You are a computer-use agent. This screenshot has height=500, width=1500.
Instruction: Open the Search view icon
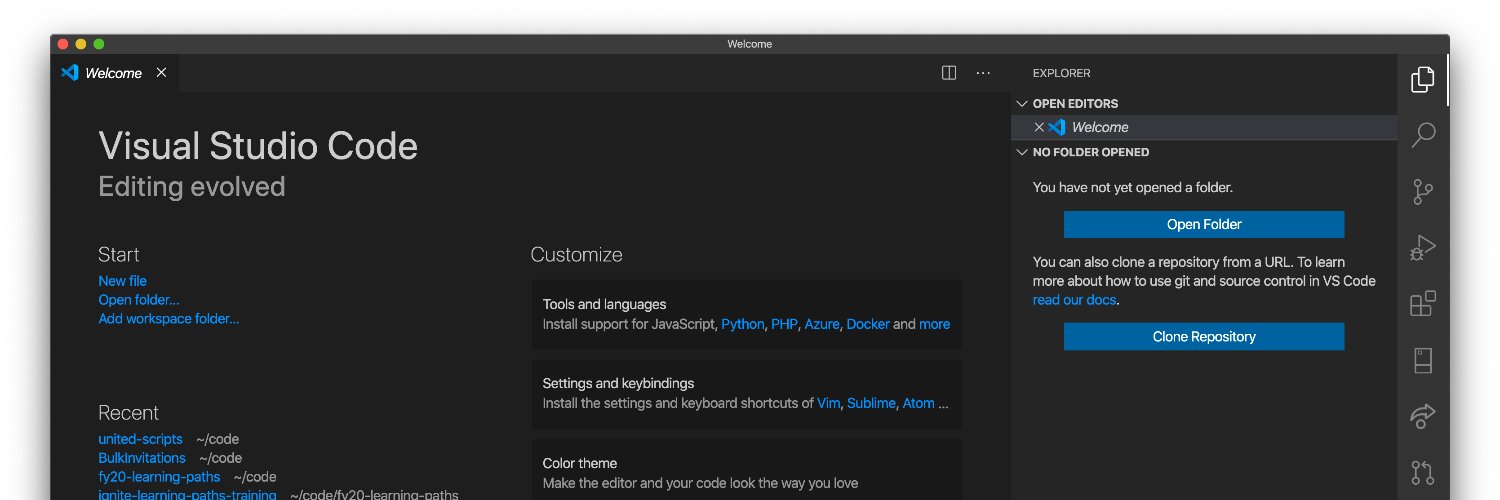(1422, 135)
